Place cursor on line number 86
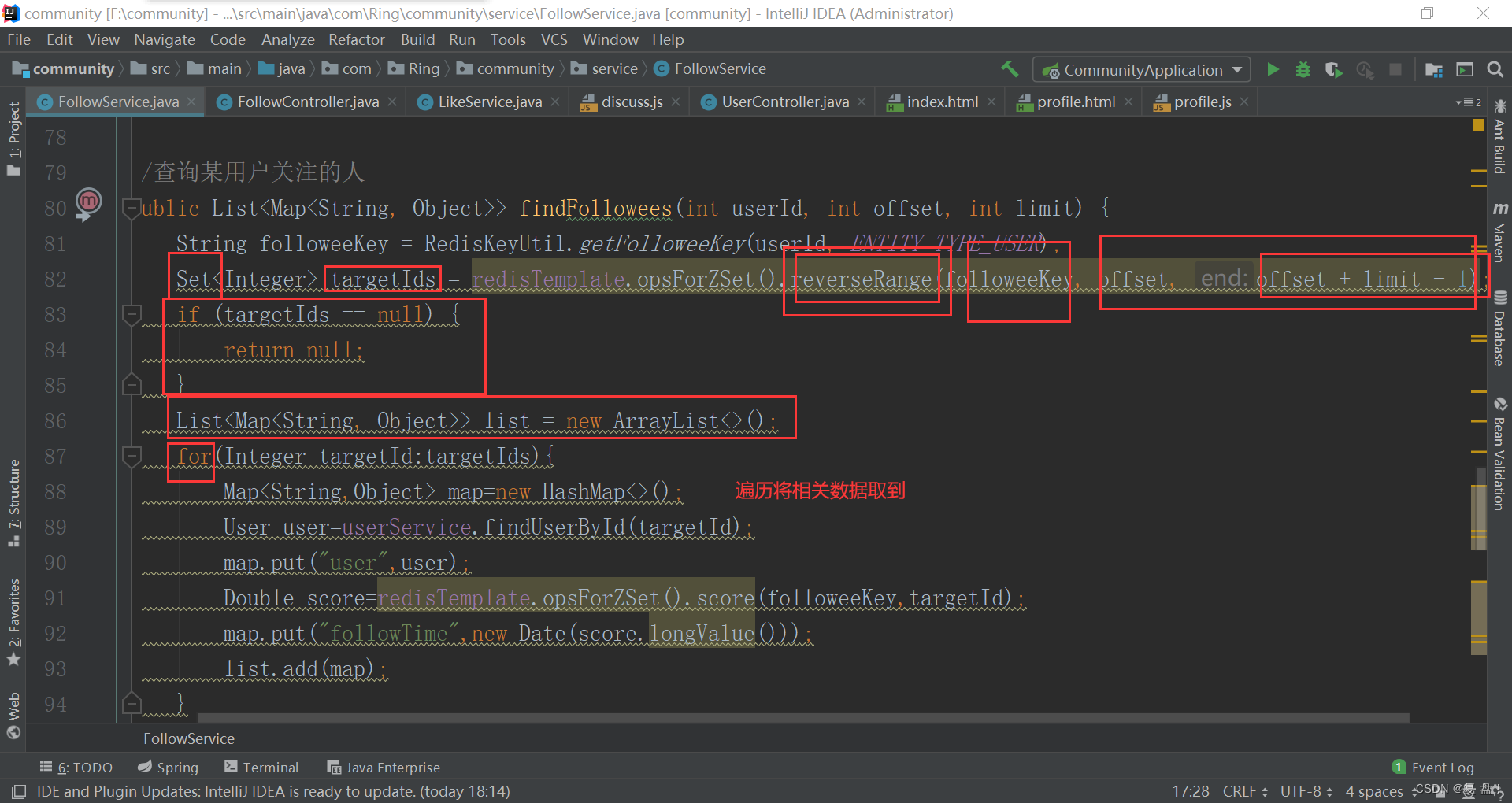Image resolution: width=1512 pixels, height=803 pixels. point(55,420)
